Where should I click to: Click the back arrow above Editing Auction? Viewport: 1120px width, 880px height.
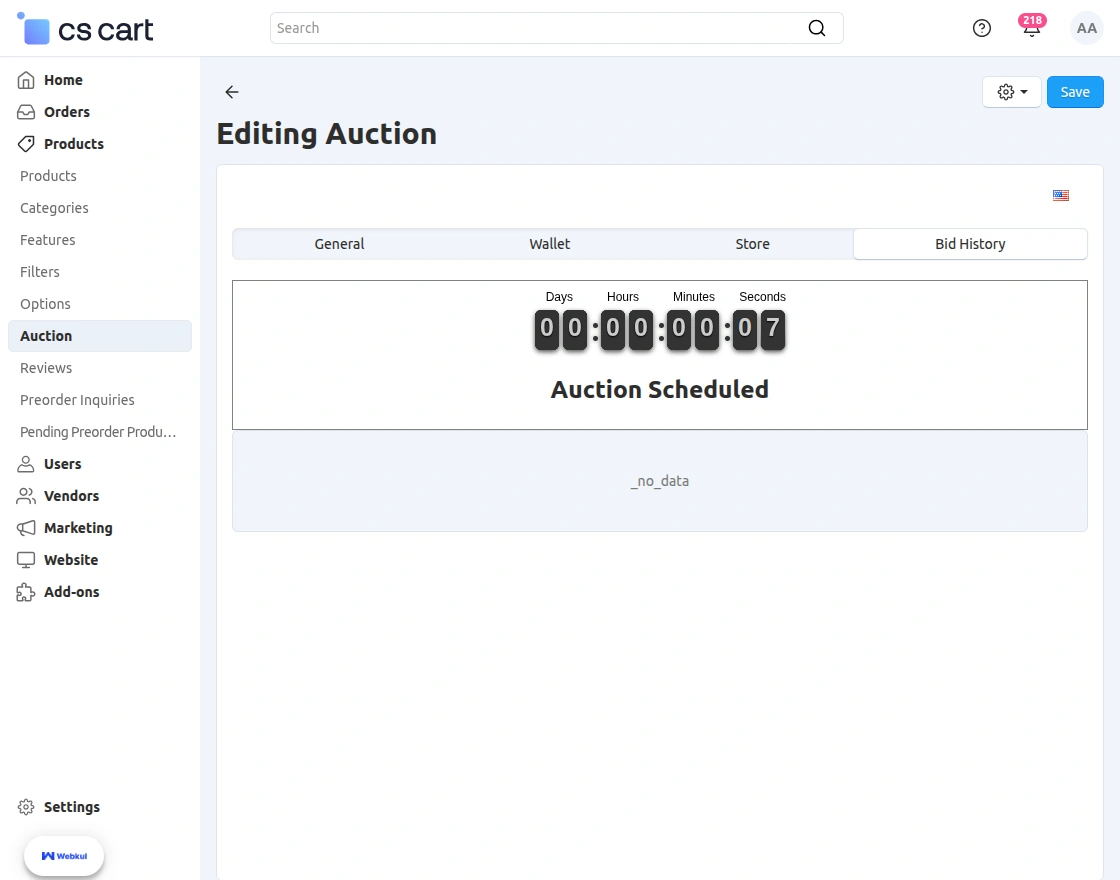(x=231, y=92)
